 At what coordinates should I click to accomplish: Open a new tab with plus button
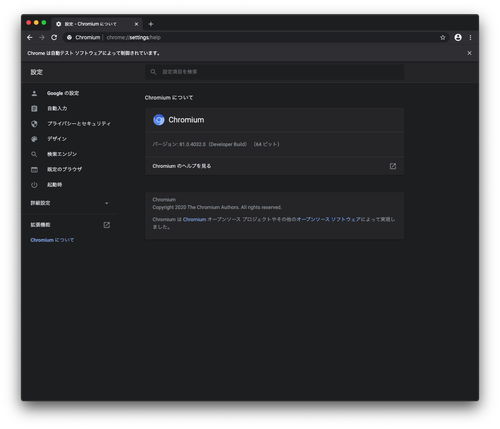click(x=151, y=24)
